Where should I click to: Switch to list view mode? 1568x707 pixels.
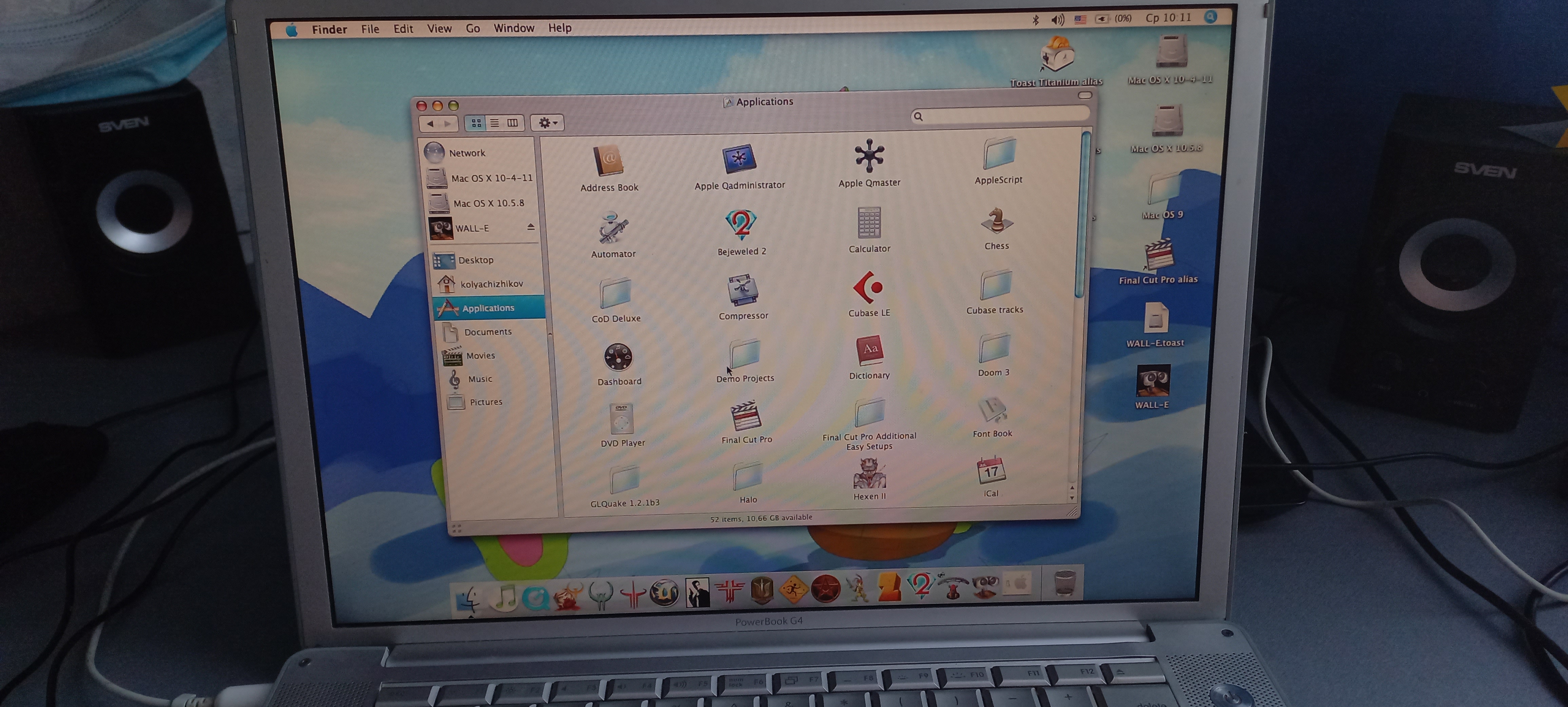tap(494, 123)
